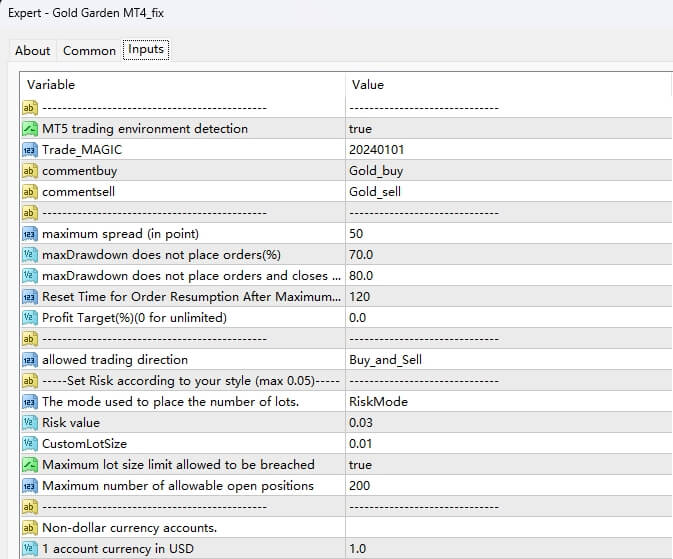
Task: Click the allowed trading direction enum icon
Action: coord(30,359)
